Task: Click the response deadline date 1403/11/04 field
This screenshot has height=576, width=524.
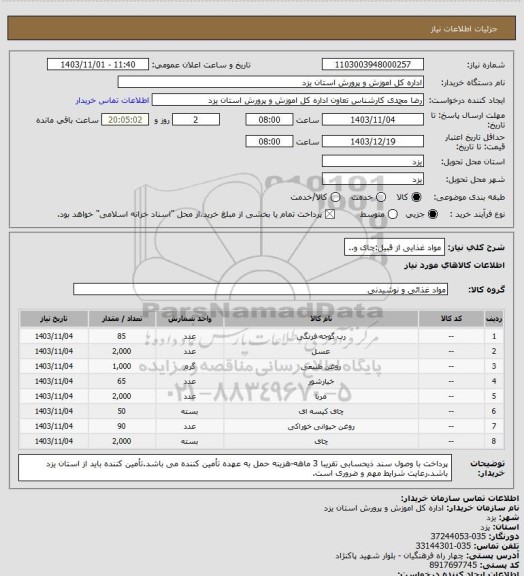Action: click(x=373, y=120)
